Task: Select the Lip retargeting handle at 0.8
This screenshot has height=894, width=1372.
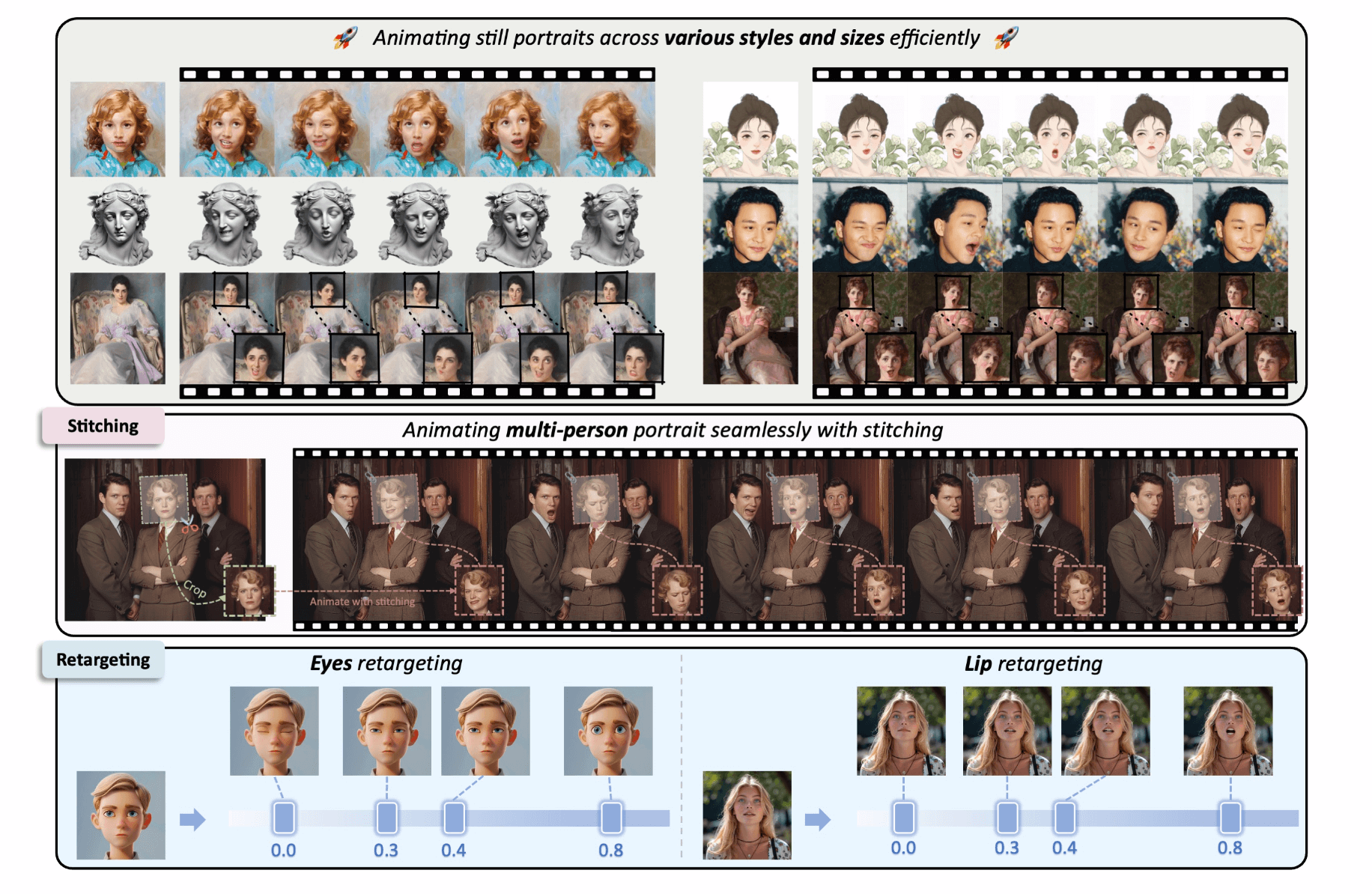Action: pyautogui.click(x=1230, y=818)
